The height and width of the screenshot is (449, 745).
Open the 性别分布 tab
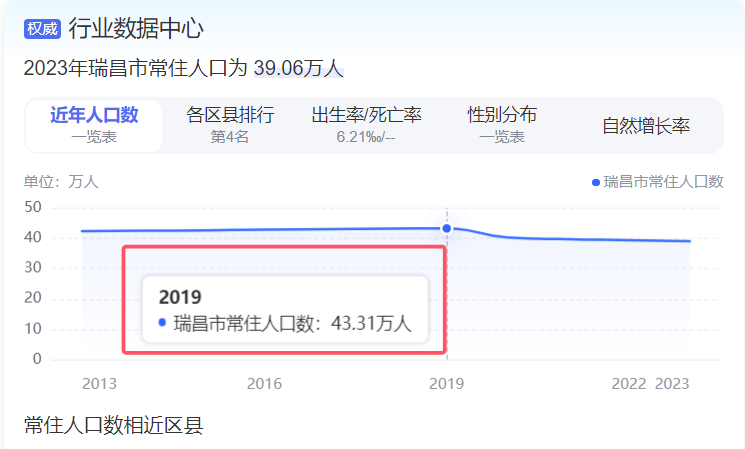click(502, 125)
